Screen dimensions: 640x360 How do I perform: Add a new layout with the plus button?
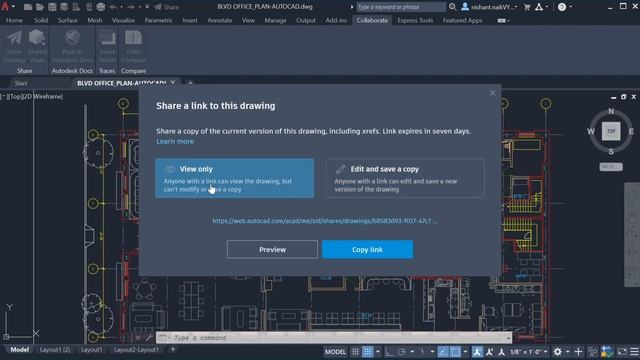[x=173, y=349]
